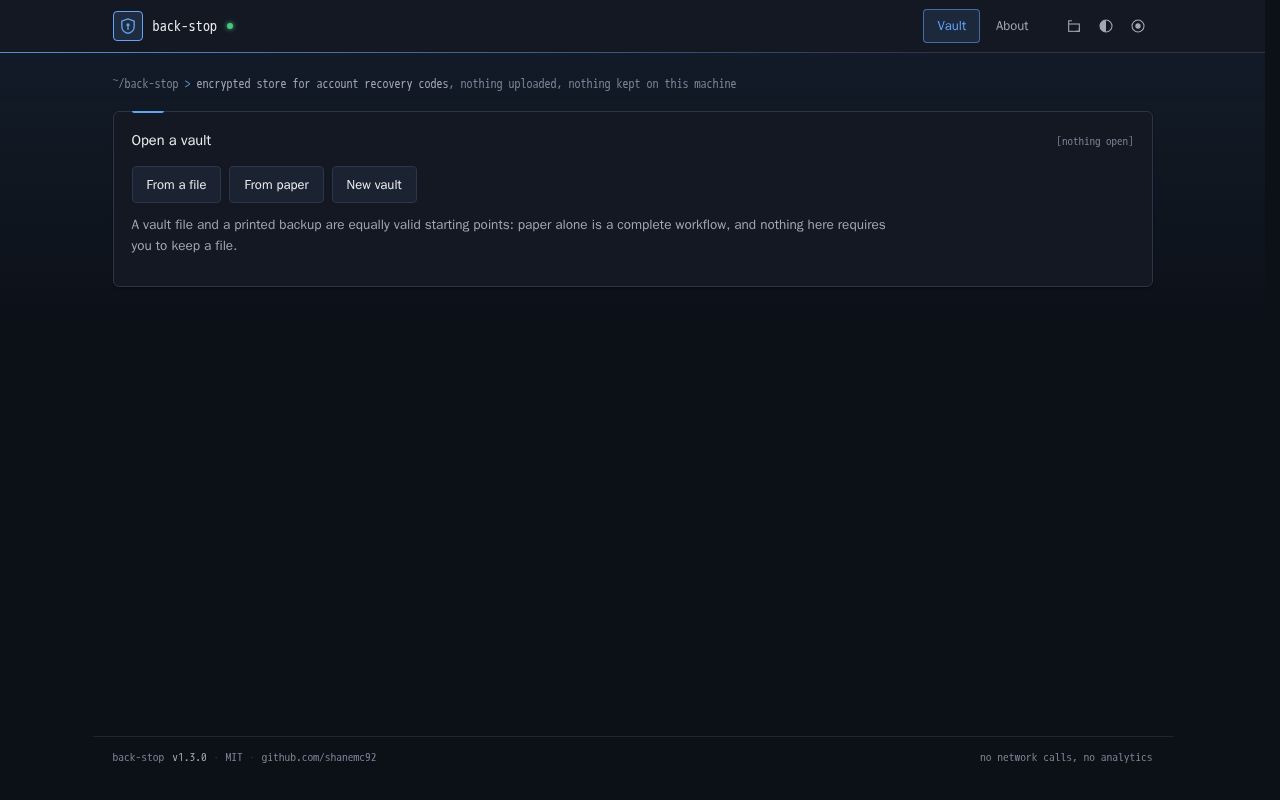Open the Vault tab
This screenshot has height=800, width=1280.
tap(951, 26)
